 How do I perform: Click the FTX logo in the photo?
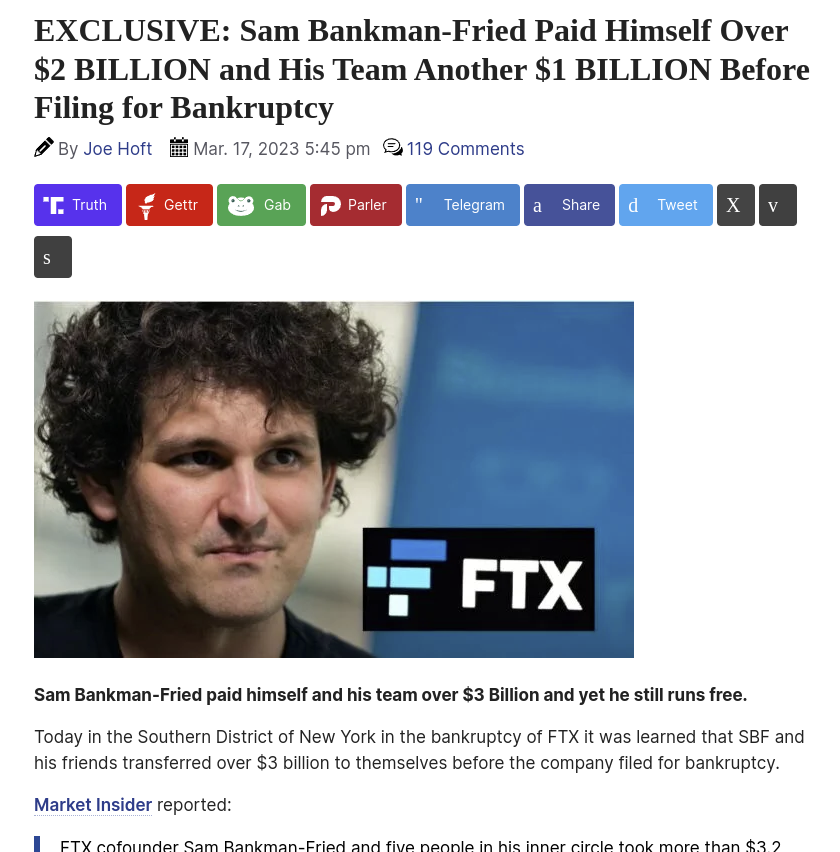point(479,579)
